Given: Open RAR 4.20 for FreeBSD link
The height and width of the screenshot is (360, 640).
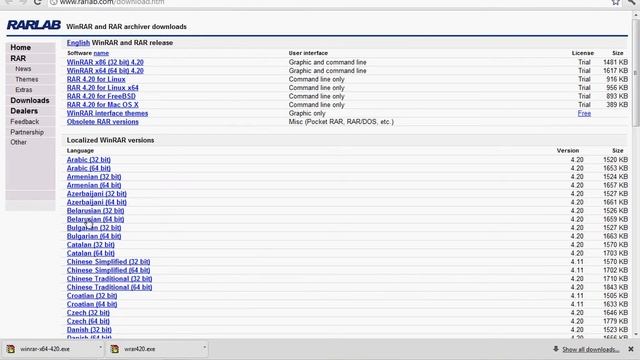Looking at the screenshot, I should point(101,96).
